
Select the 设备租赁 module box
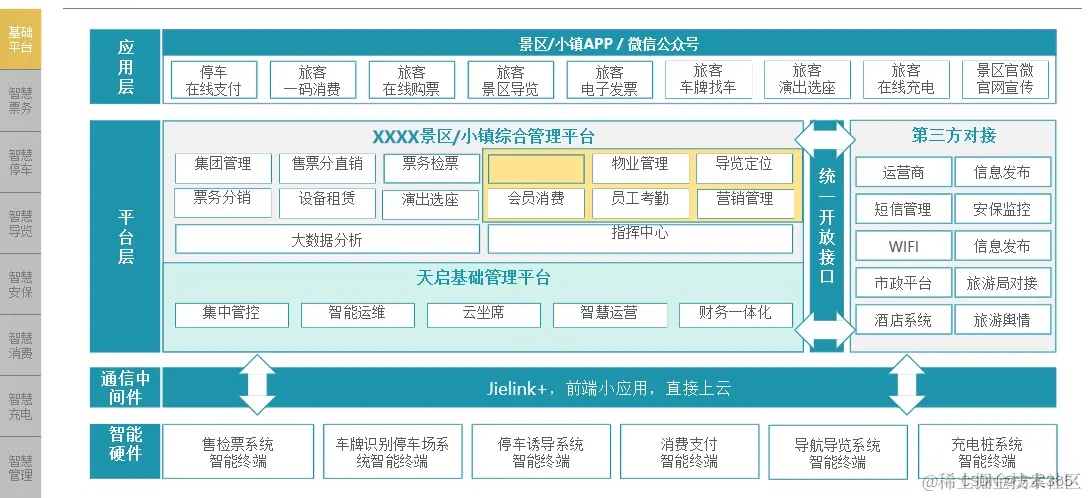(x=328, y=203)
